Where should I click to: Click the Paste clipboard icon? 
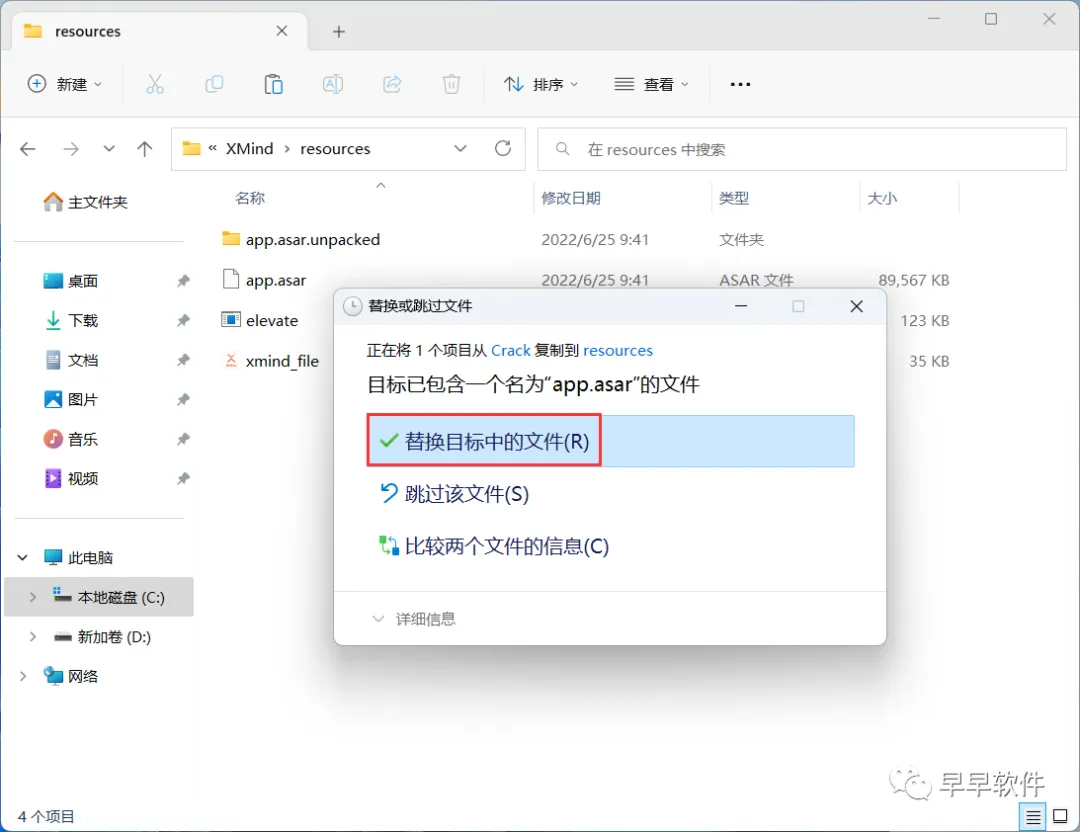tap(273, 85)
